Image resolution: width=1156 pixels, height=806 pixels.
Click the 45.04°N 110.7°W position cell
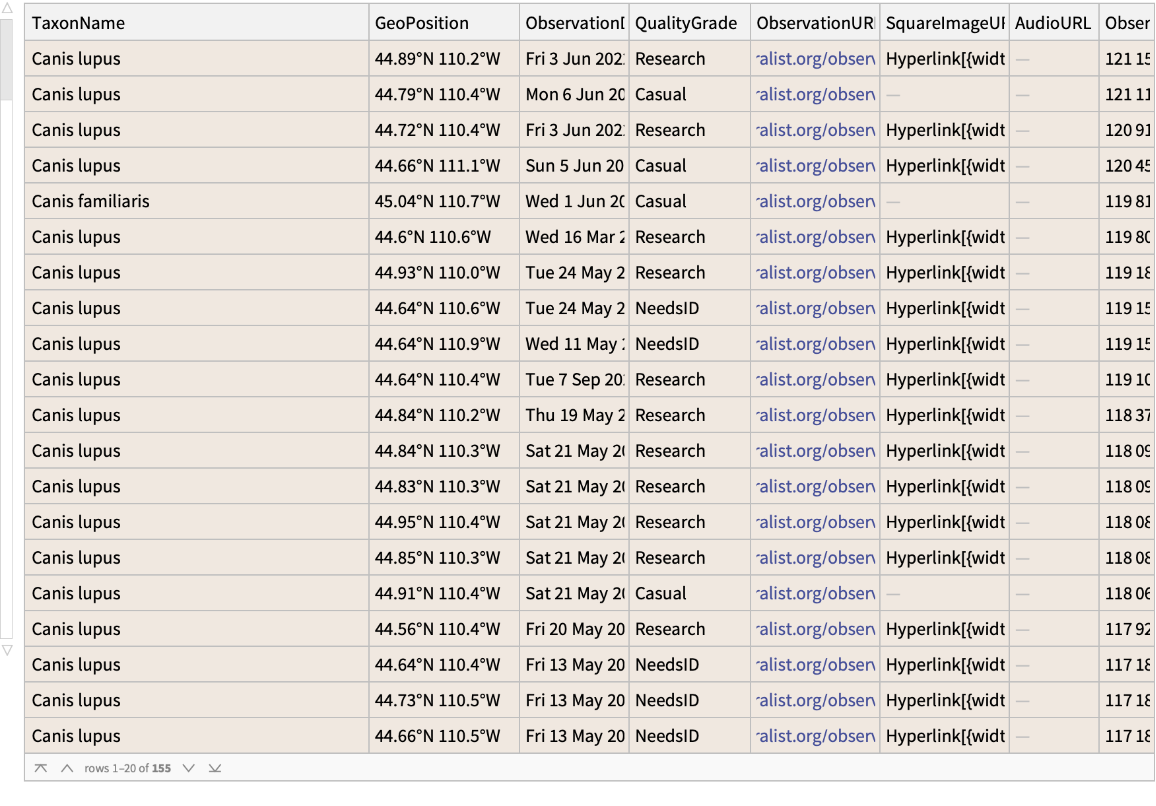click(437, 202)
